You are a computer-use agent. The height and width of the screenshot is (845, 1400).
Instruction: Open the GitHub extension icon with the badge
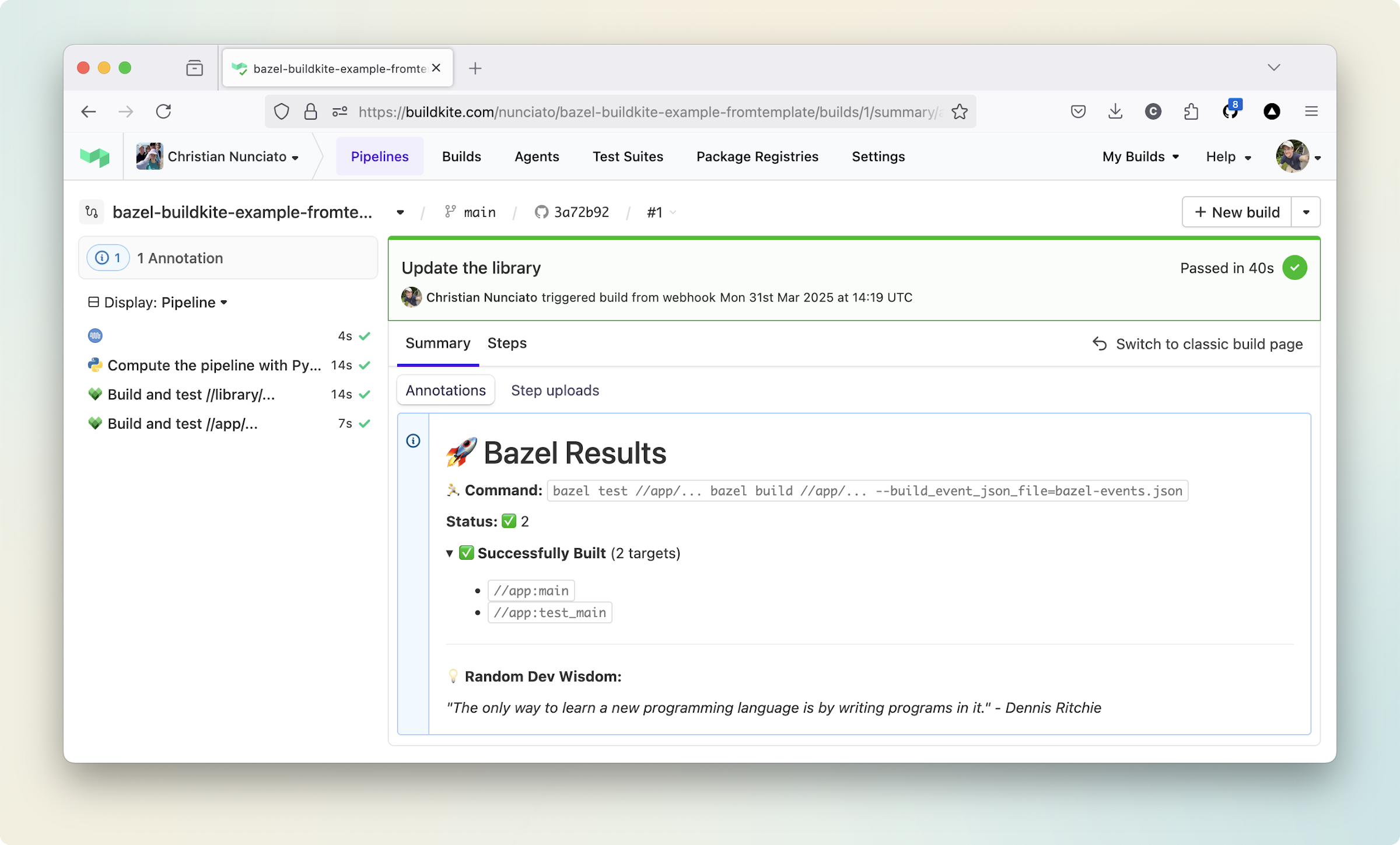pyautogui.click(x=1232, y=111)
